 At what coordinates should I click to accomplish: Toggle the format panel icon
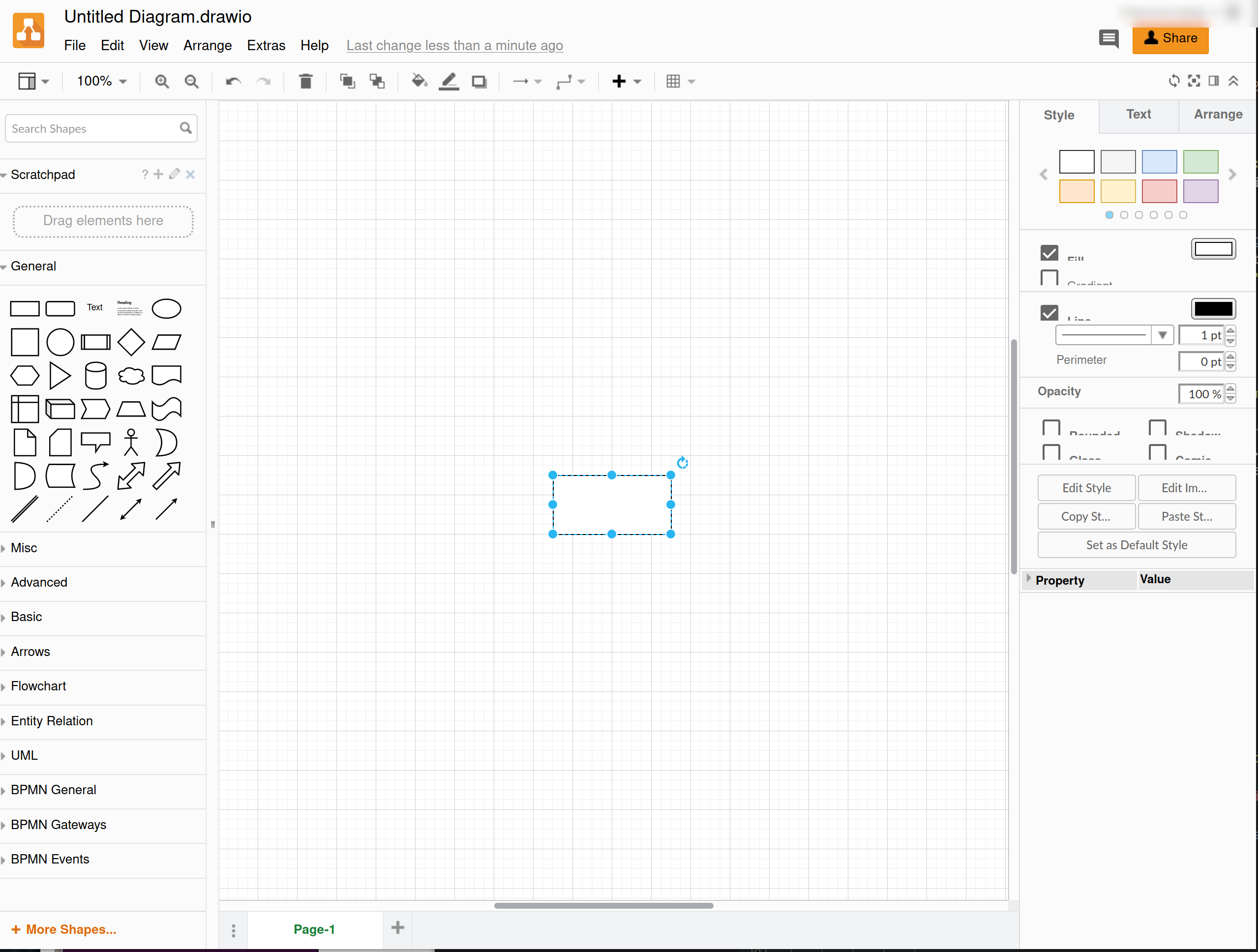[1214, 81]
